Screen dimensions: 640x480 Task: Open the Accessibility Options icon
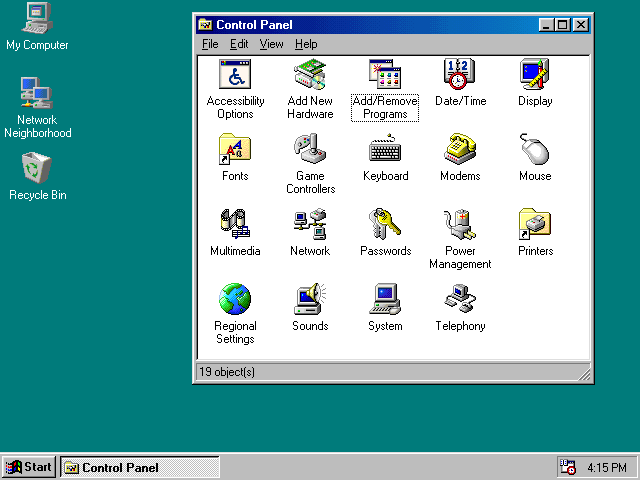[x=235, y=74]
